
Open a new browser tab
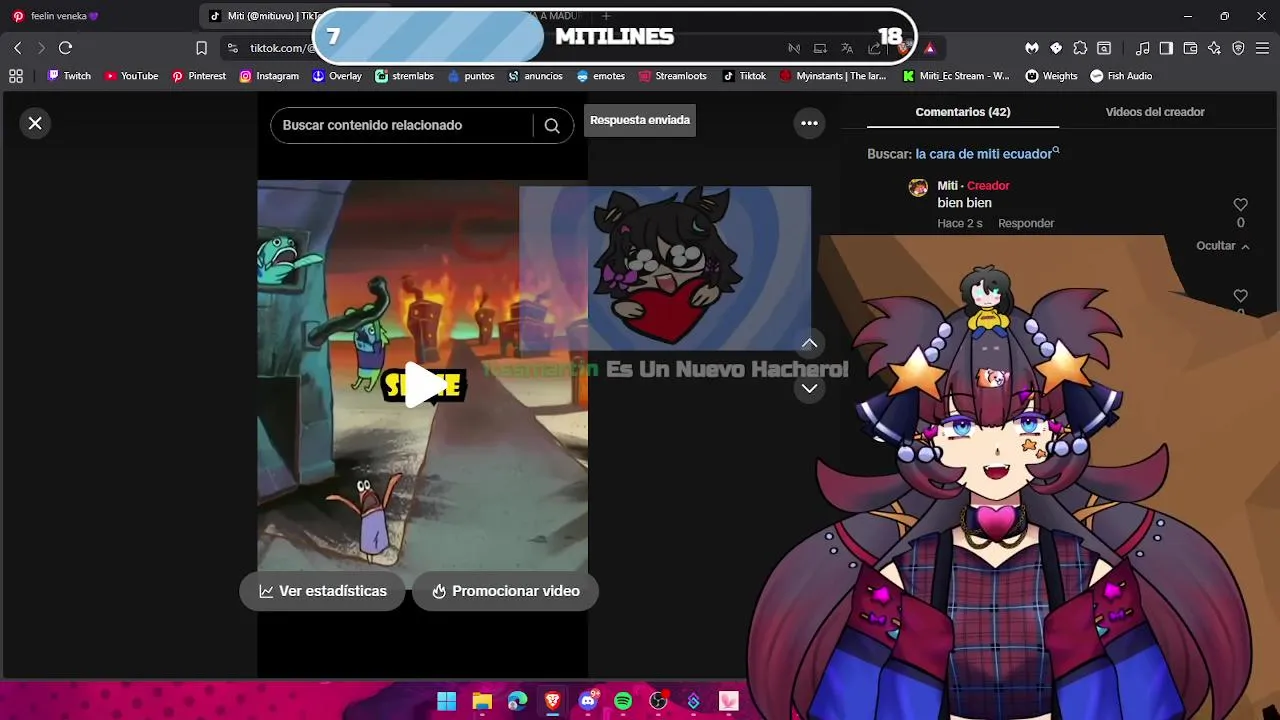click(606, 16)
